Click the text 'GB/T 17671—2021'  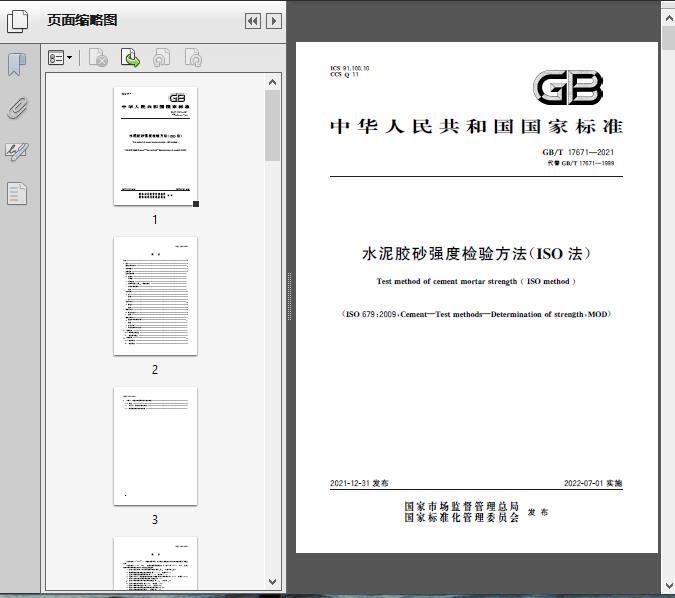578,152
